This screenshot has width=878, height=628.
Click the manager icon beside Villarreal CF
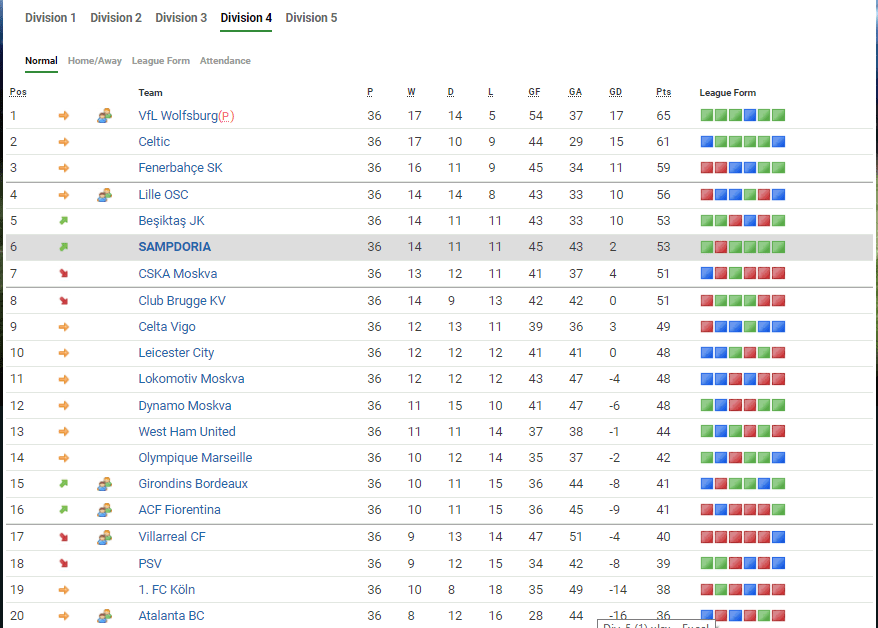tap(104, 537)
